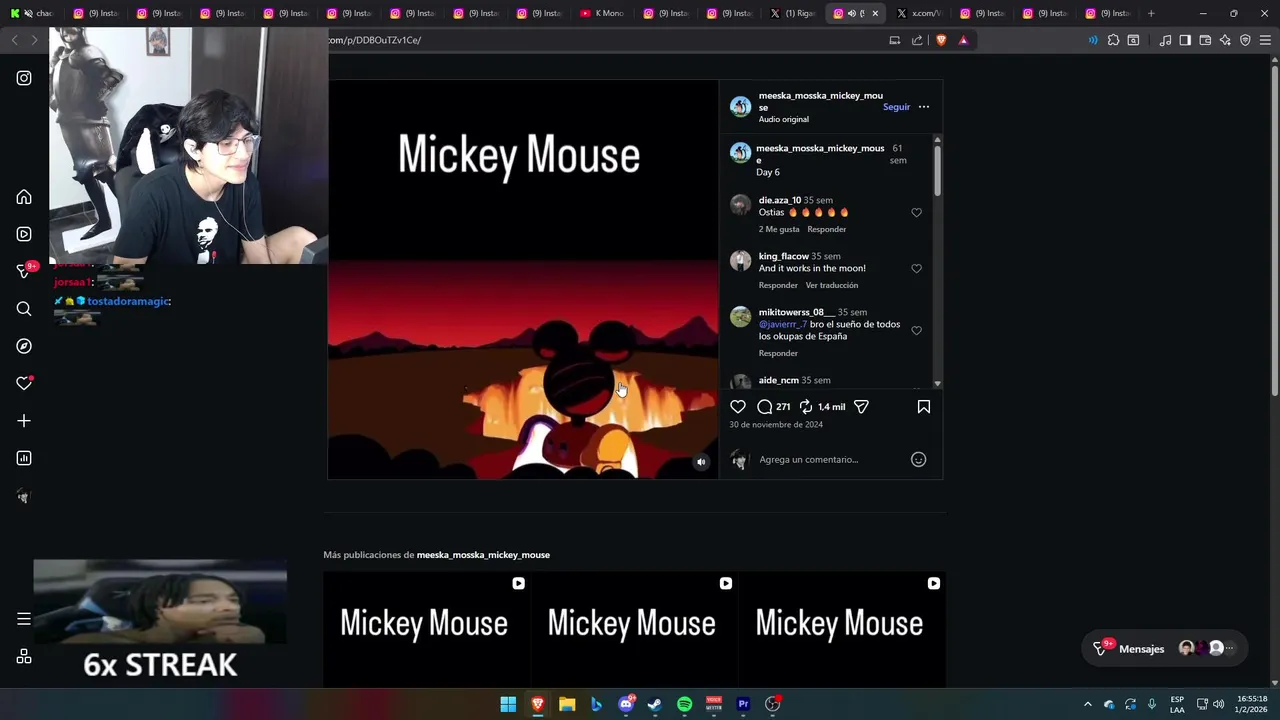Open Brave Rewards triangle icon
Screen dimensions: 1280x720
coord(963,40)
